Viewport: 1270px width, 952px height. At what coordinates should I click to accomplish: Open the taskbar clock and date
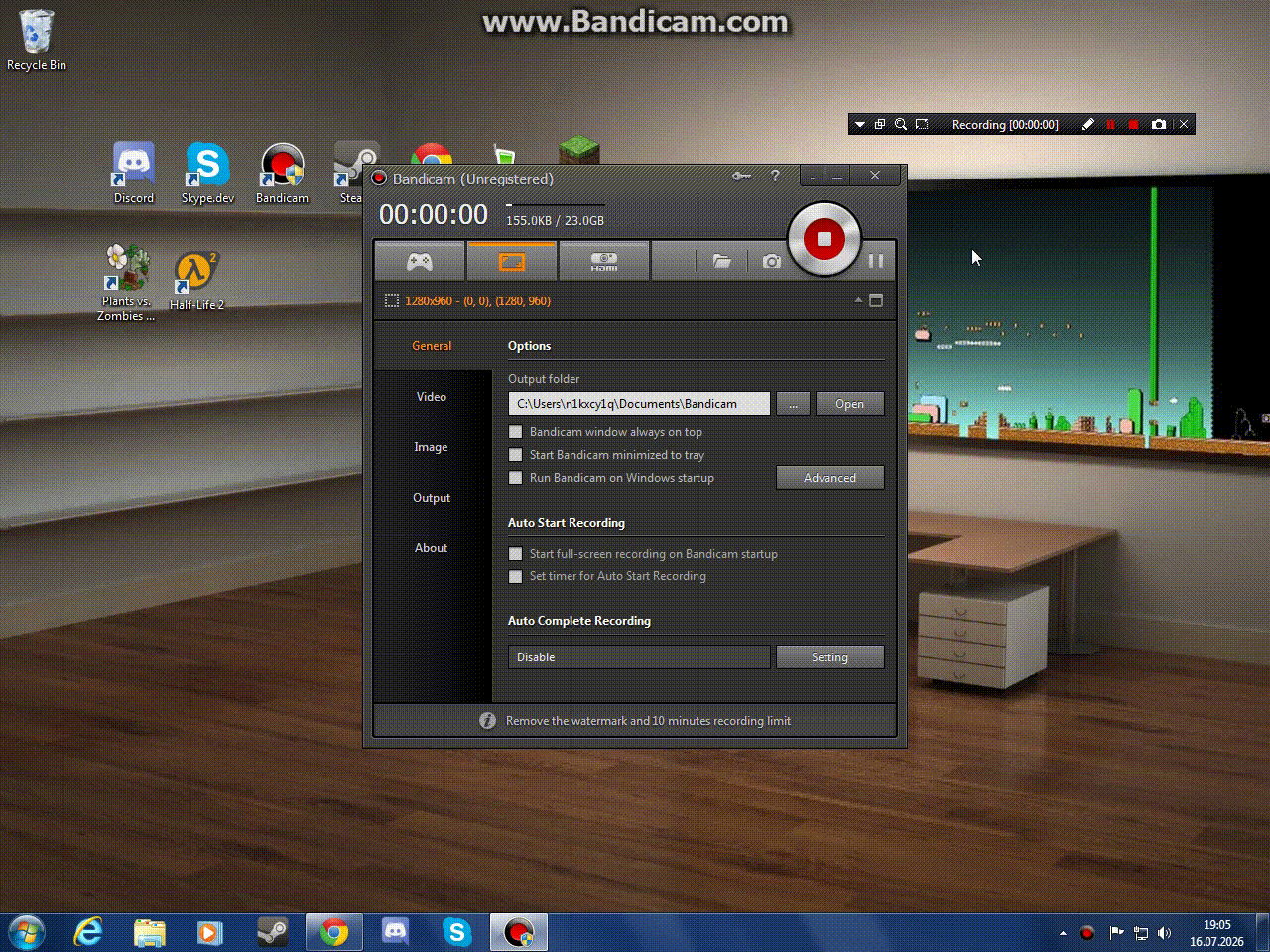click(x=1217, y=933)
